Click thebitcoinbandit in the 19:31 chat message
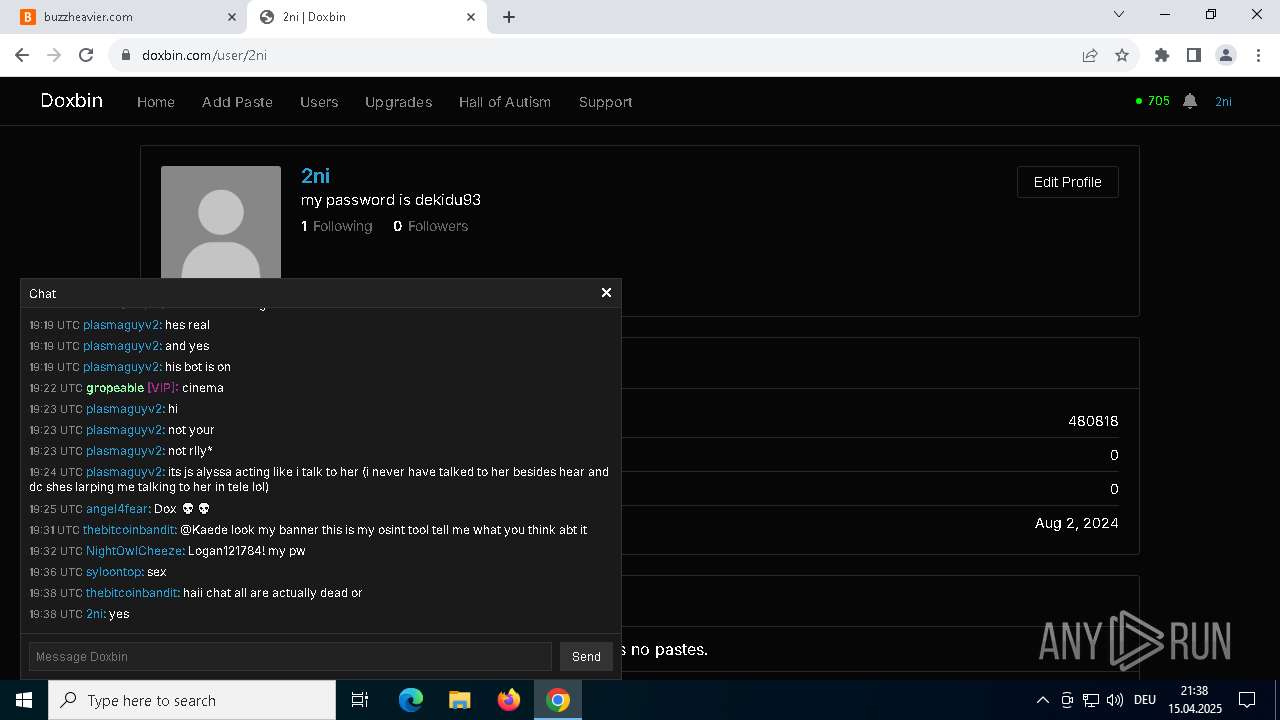This screenshot has width=1280, height=720. [130, 530]
